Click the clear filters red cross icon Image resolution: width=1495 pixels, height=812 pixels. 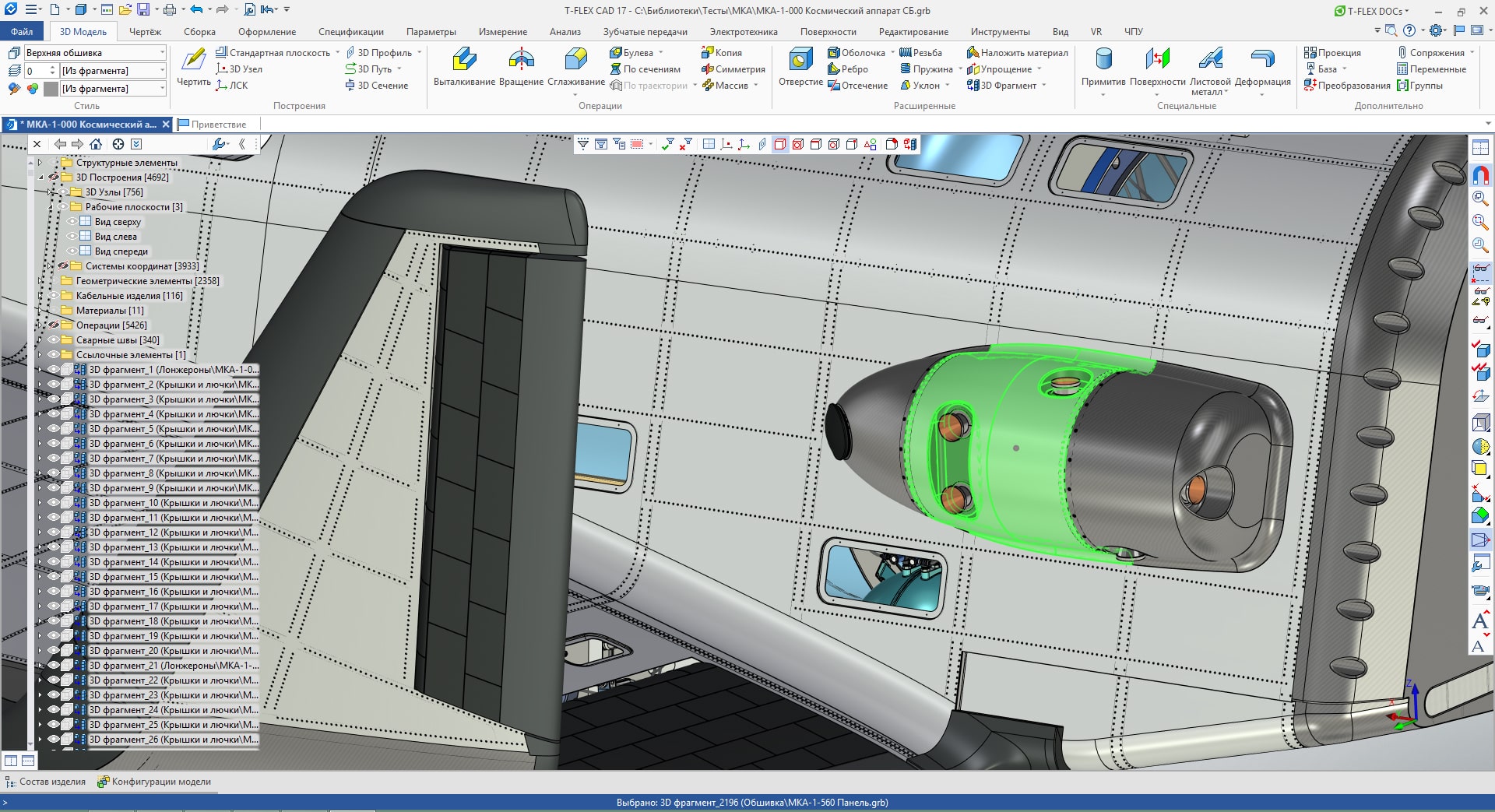686,144
